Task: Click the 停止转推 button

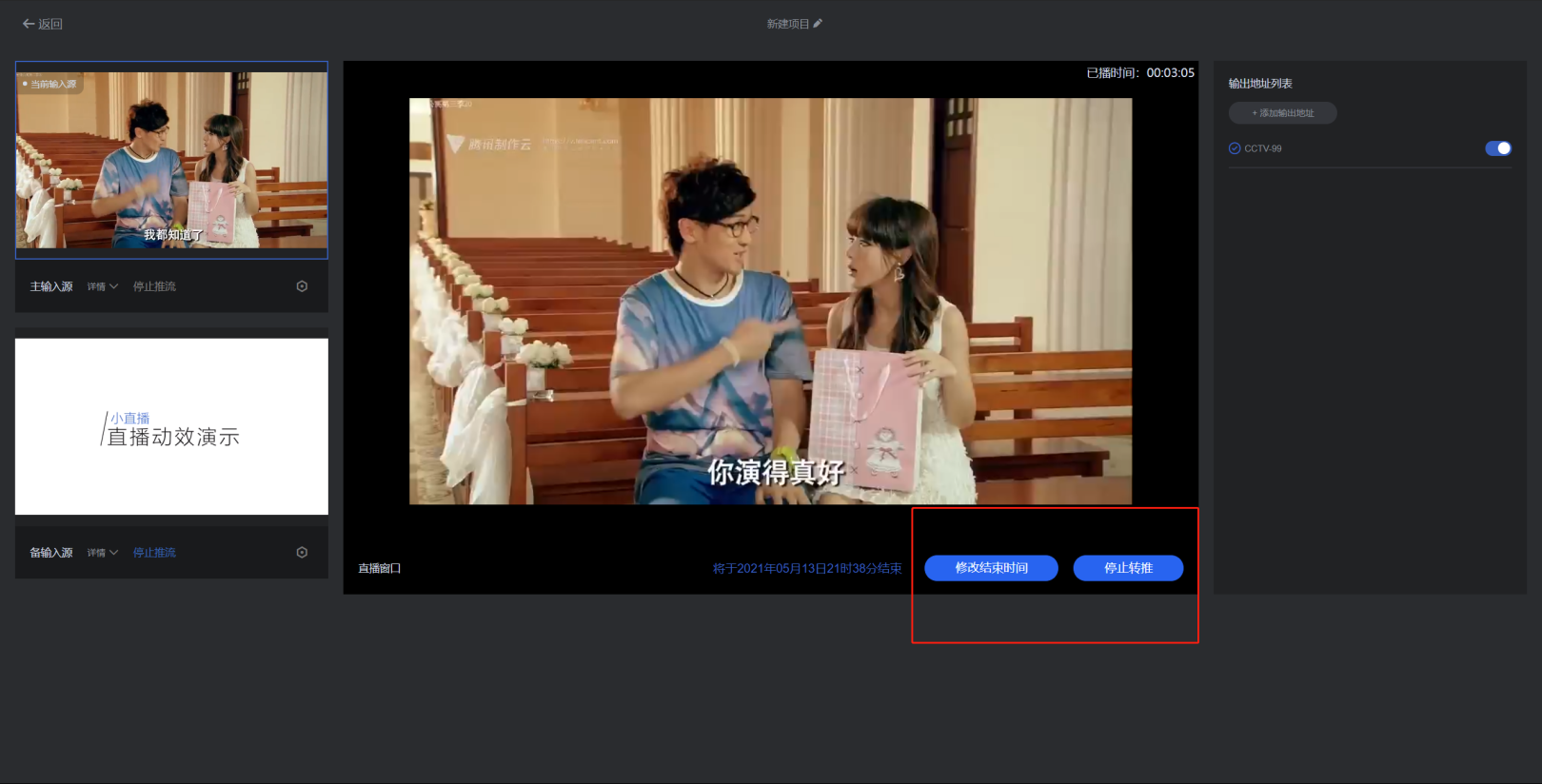Action: (x=1128, y=568)
